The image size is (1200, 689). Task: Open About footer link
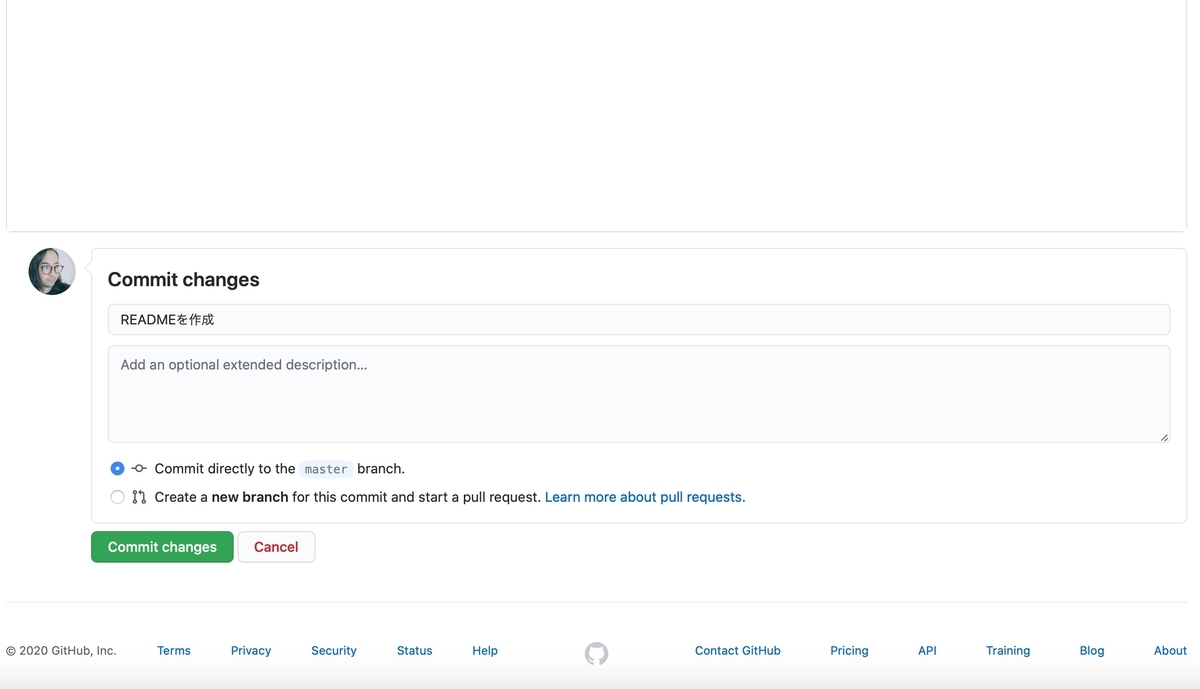click(1170, 650)
